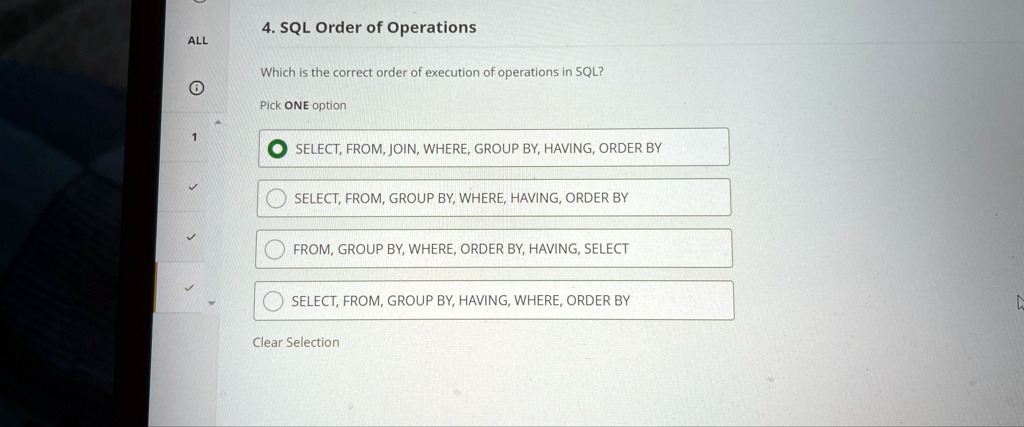Select option starting SELECT, FROM, JOIN, WHERE
This screenshot has width=1024, height=427.
tap(276, 149)
